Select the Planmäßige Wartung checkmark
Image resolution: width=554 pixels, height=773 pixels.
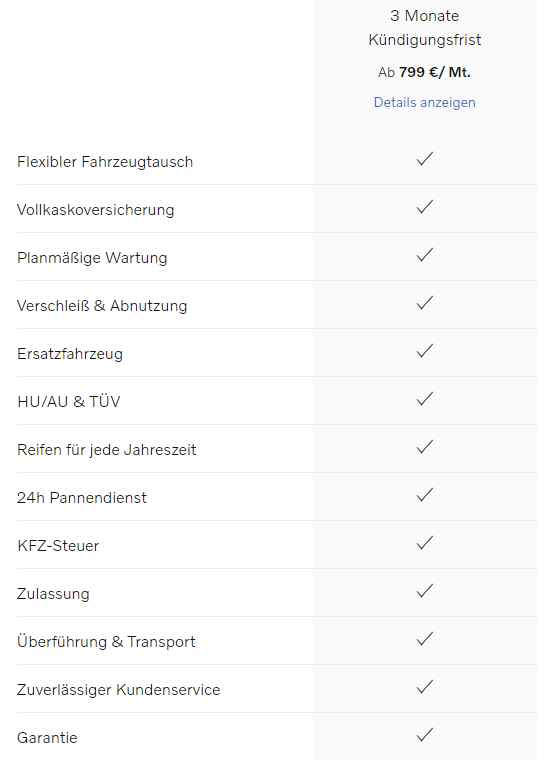point(424,255)
